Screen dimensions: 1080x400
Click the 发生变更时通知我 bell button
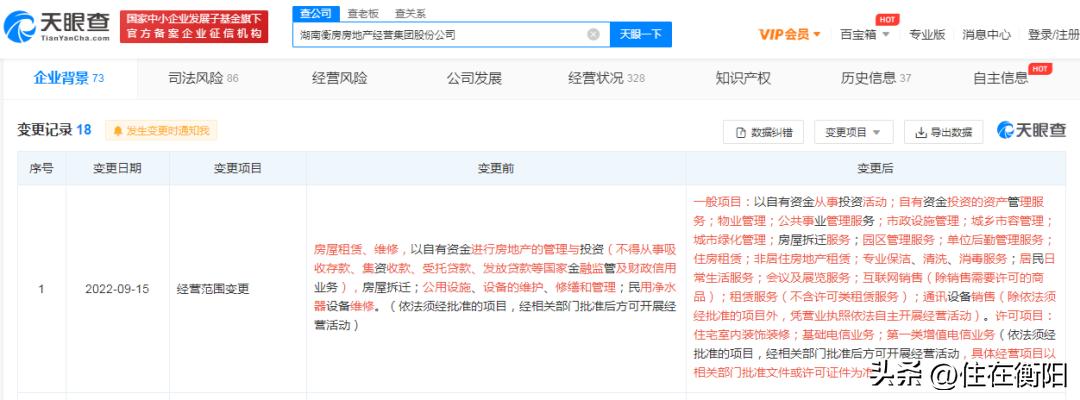pyautogui.click(x=161, y=130)
